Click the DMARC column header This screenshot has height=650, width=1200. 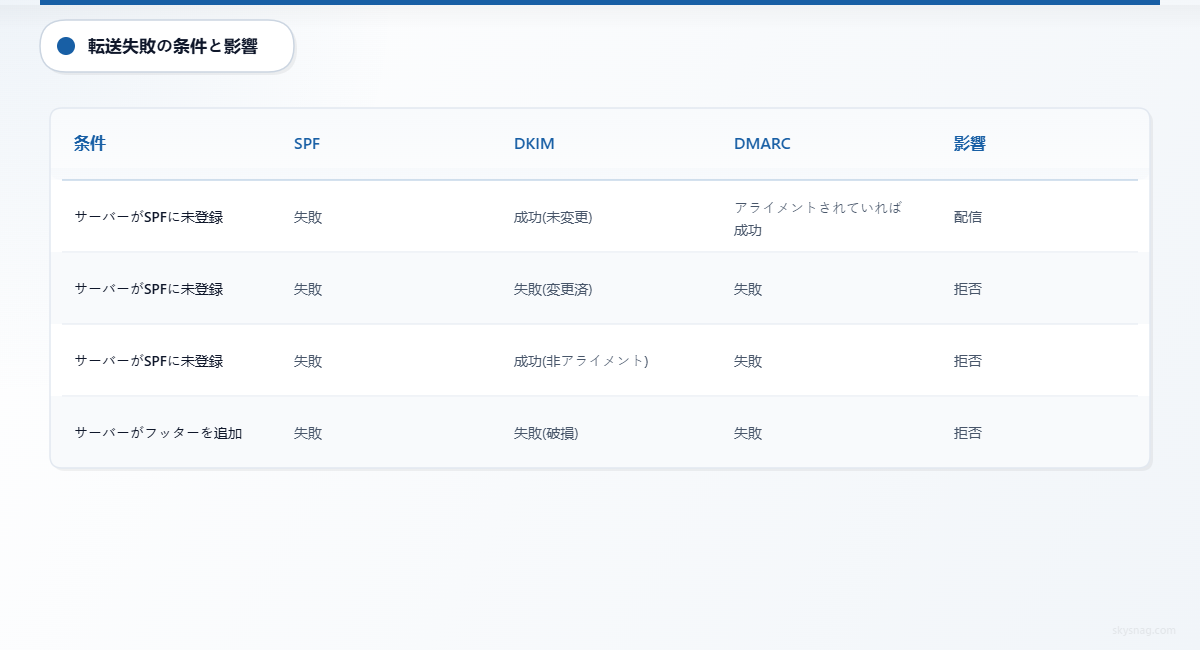point(762,144)
